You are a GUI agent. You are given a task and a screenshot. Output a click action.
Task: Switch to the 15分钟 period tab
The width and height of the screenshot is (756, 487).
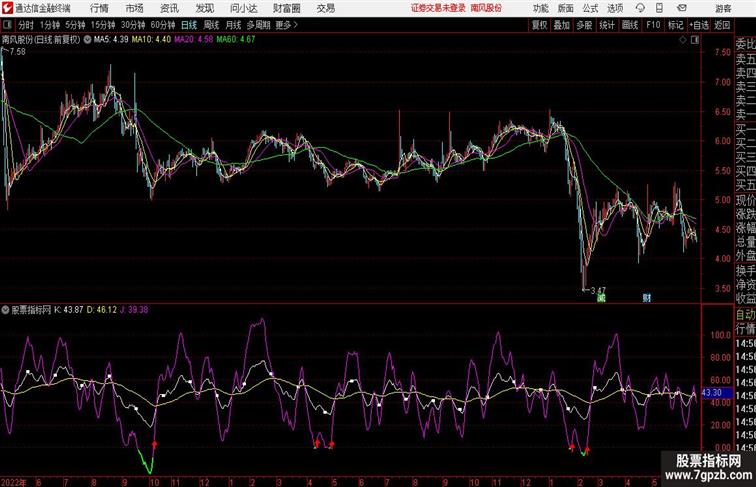[x=103, y=25]
